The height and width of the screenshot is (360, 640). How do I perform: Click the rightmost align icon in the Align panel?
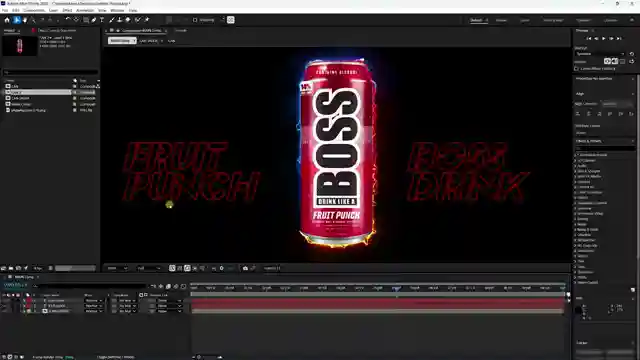631,114
